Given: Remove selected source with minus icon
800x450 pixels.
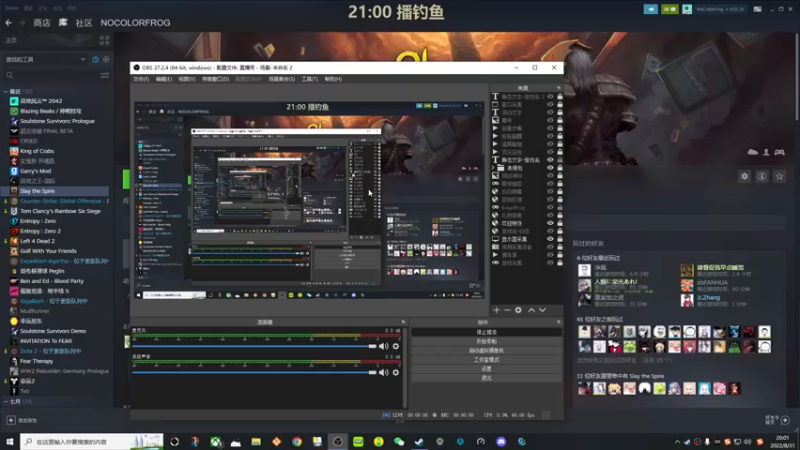Looking at the screenshot, I should coord(507,310).
